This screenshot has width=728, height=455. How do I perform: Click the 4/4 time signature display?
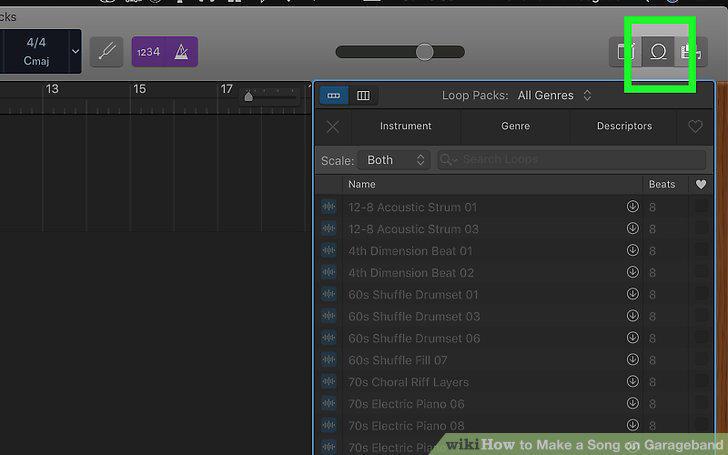point(36,42)
